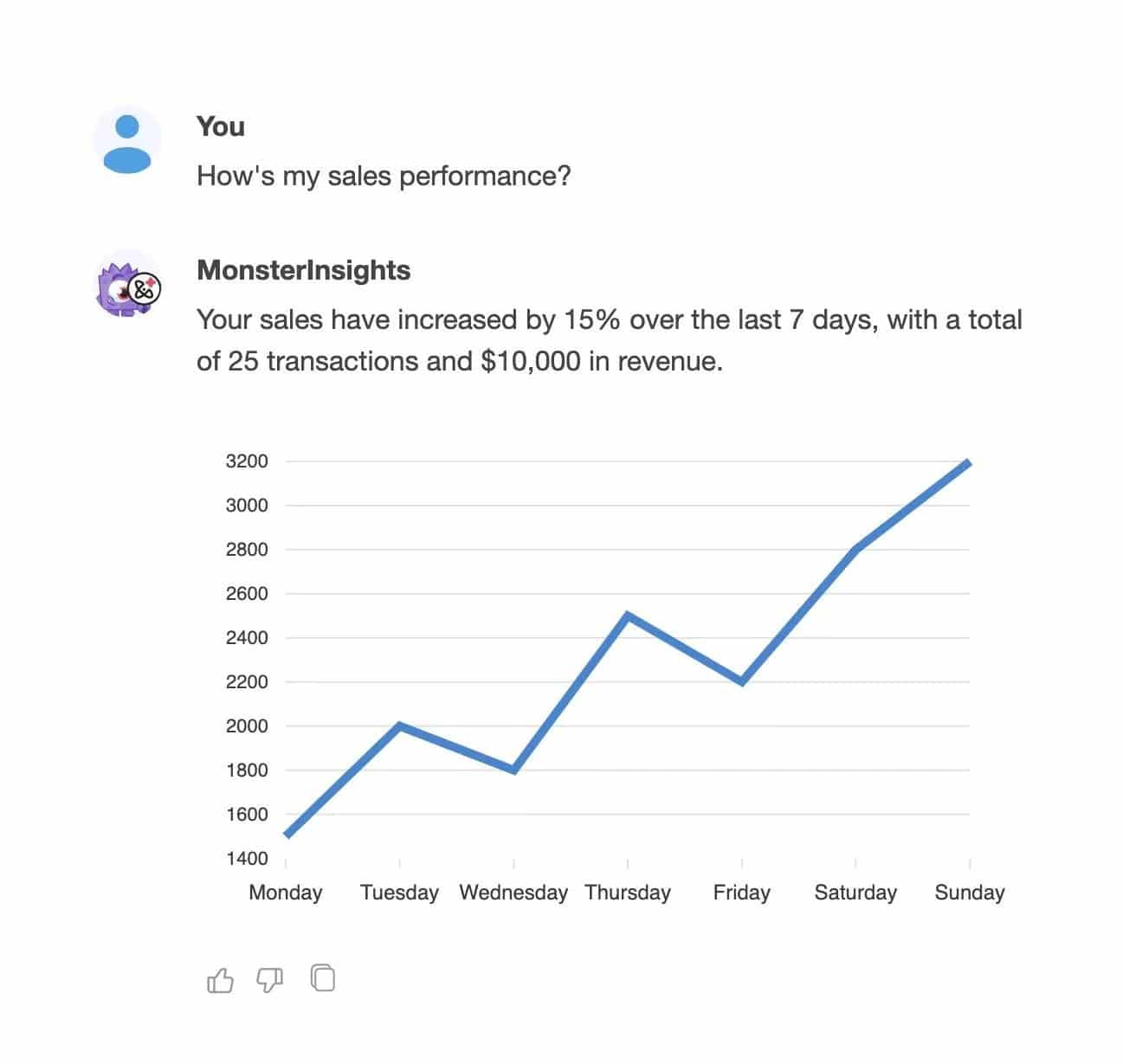Click the 3200 y-axis label
The height and width of the screenshot is (1064, 1123).
247,461
